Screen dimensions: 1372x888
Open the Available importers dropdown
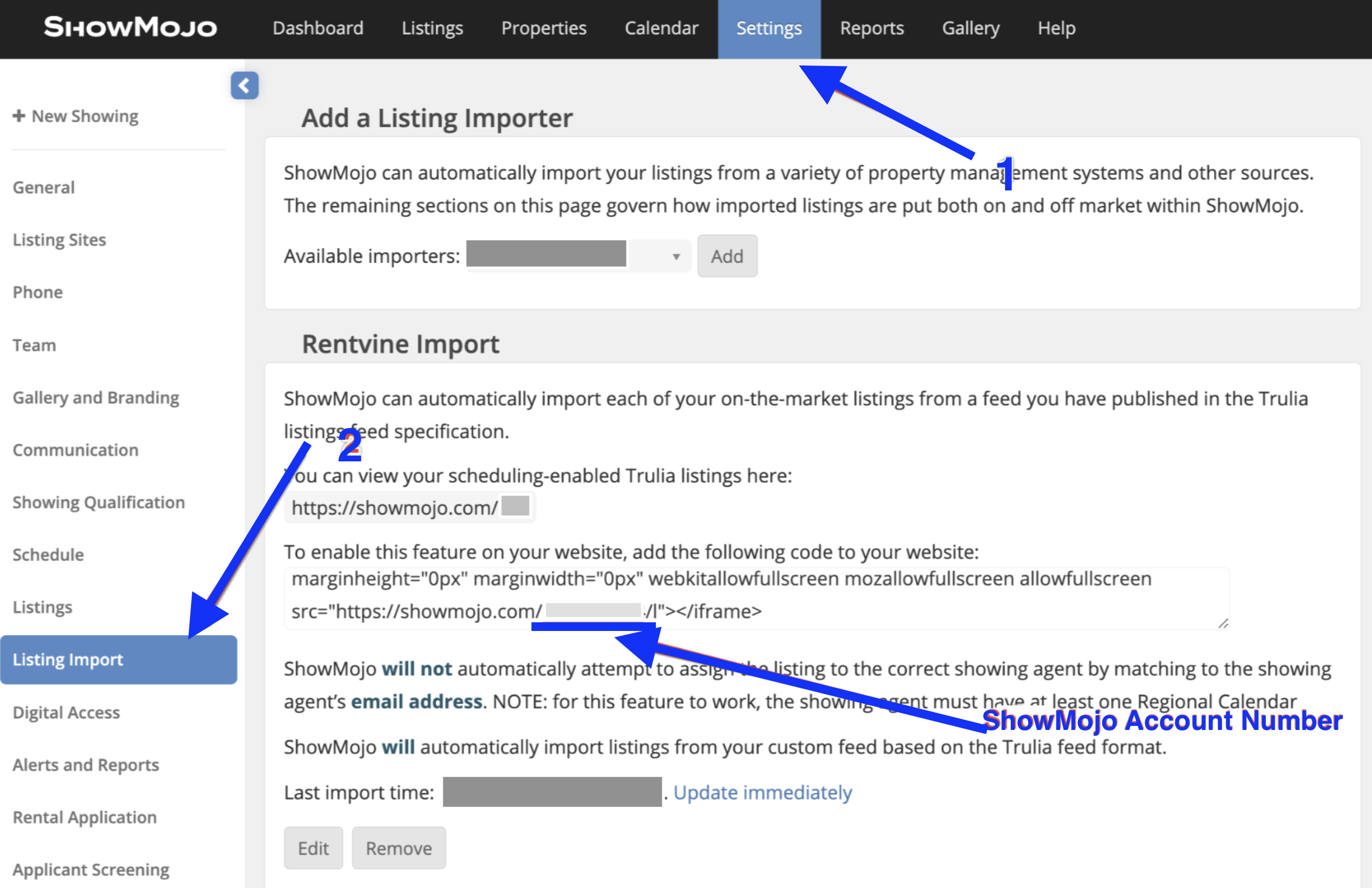(x=578, y=256)
